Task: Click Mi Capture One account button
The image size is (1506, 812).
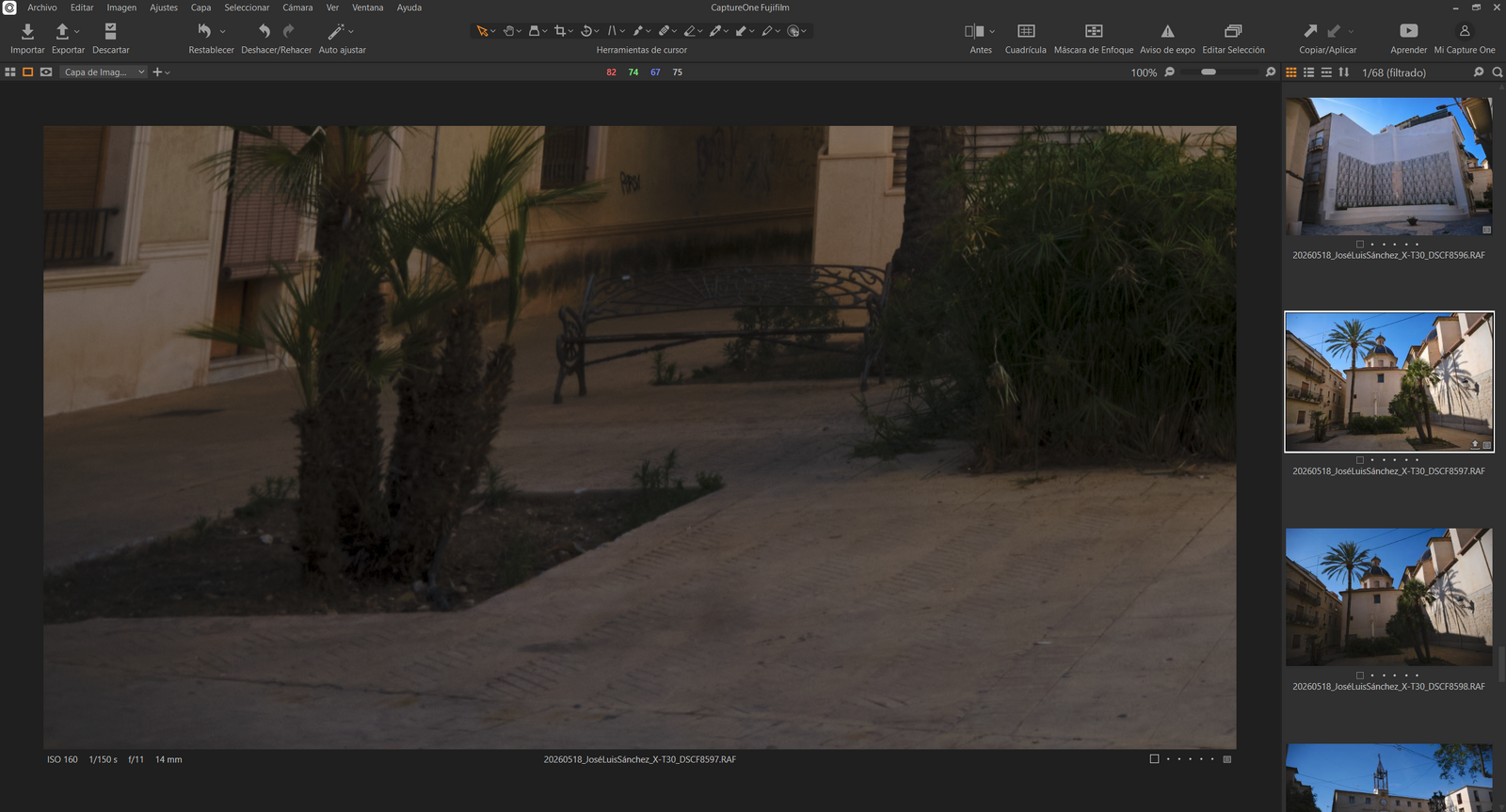Action: click(1465, 38)
